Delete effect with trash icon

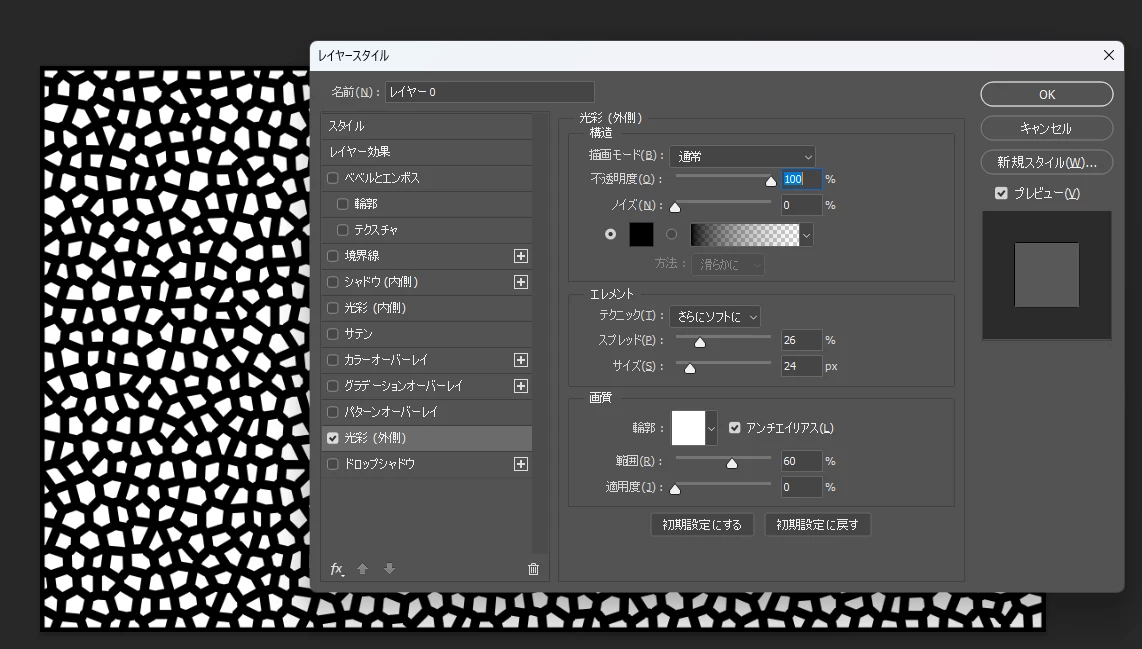point(533,569)
